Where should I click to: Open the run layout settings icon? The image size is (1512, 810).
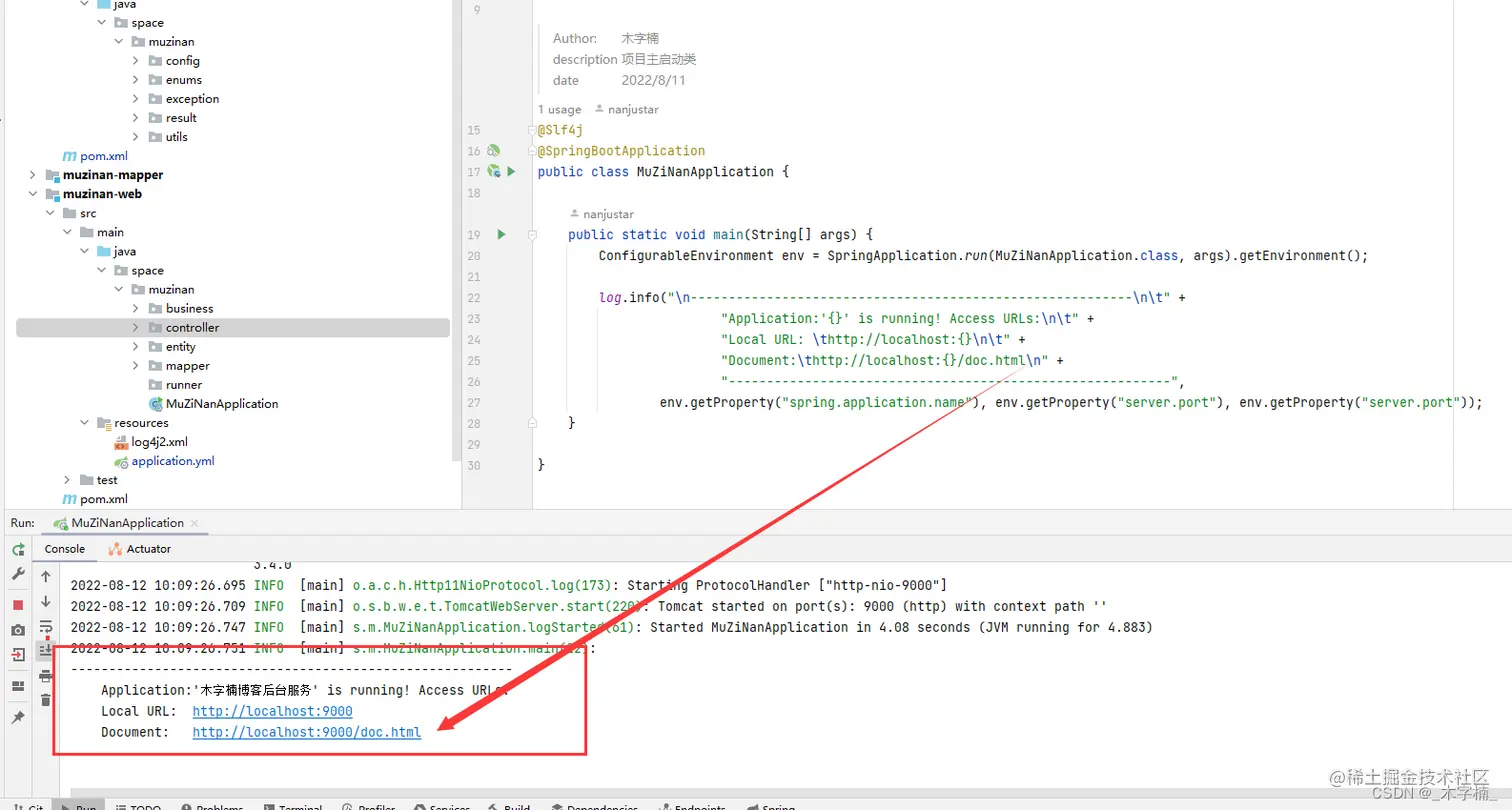click(18, 686)
